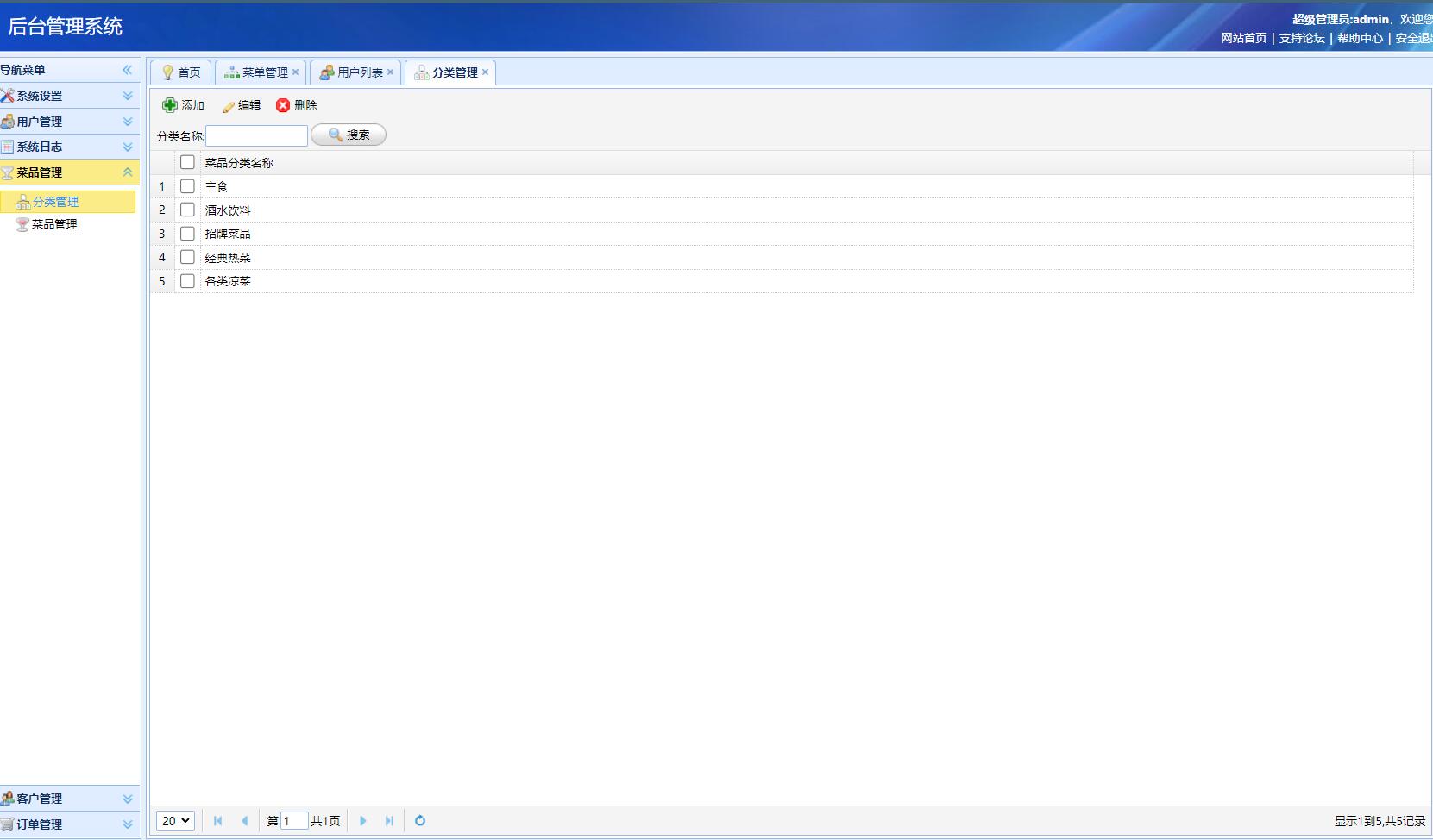Open the 帮助中心 link in header
The height and width of the screenshot is (840, 1433).
point(1360,38)
